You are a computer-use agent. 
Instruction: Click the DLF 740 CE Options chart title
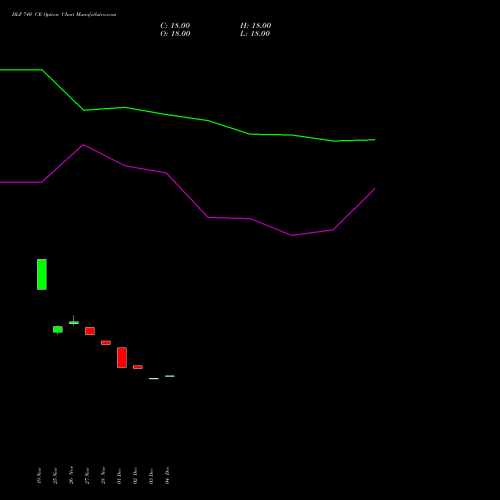pos(64,15)
